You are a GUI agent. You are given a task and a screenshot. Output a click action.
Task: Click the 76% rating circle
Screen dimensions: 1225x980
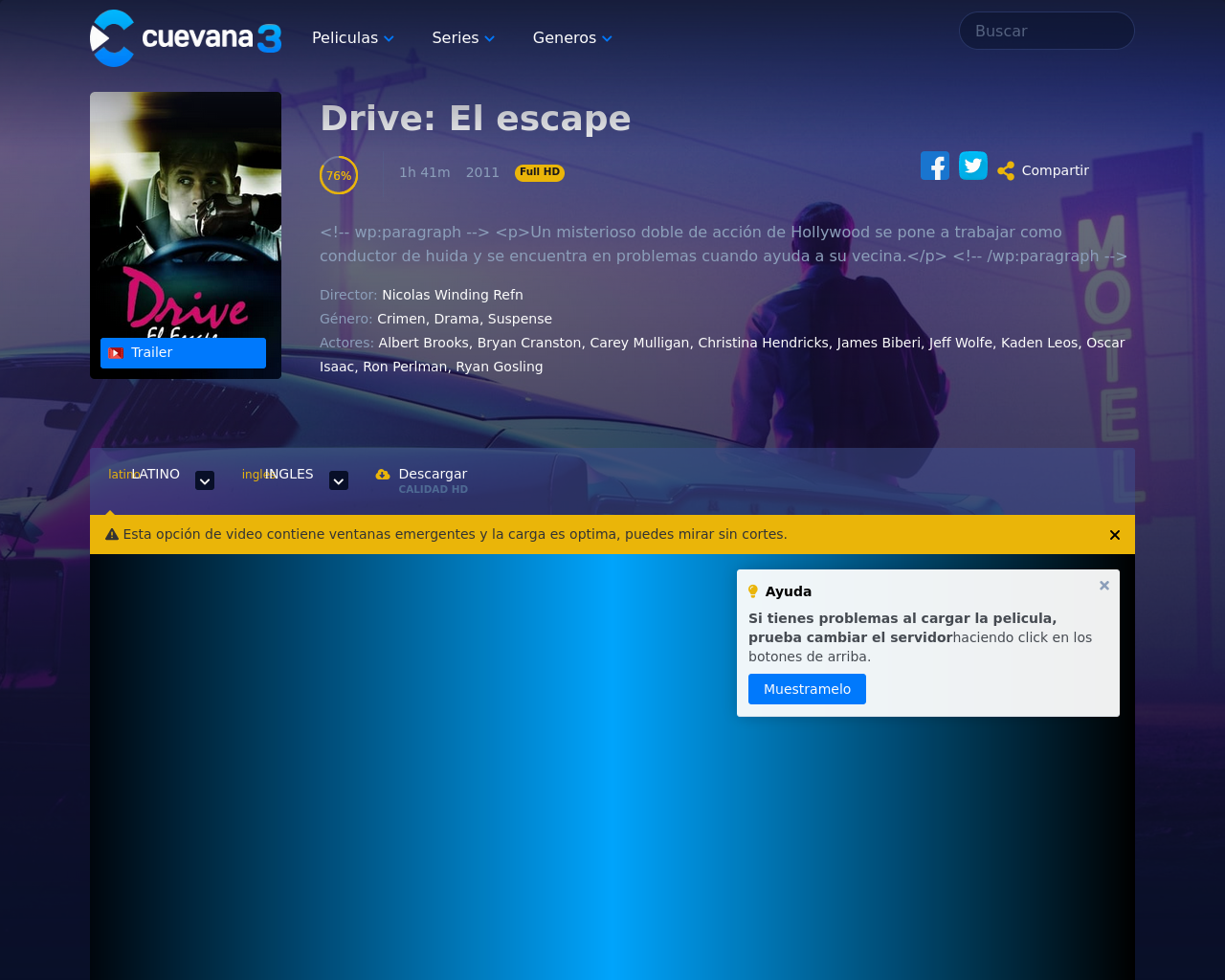point(339,175)
